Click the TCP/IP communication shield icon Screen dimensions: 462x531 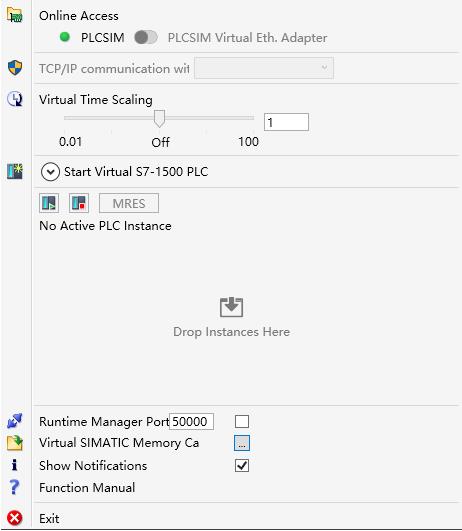coord(15,67)
